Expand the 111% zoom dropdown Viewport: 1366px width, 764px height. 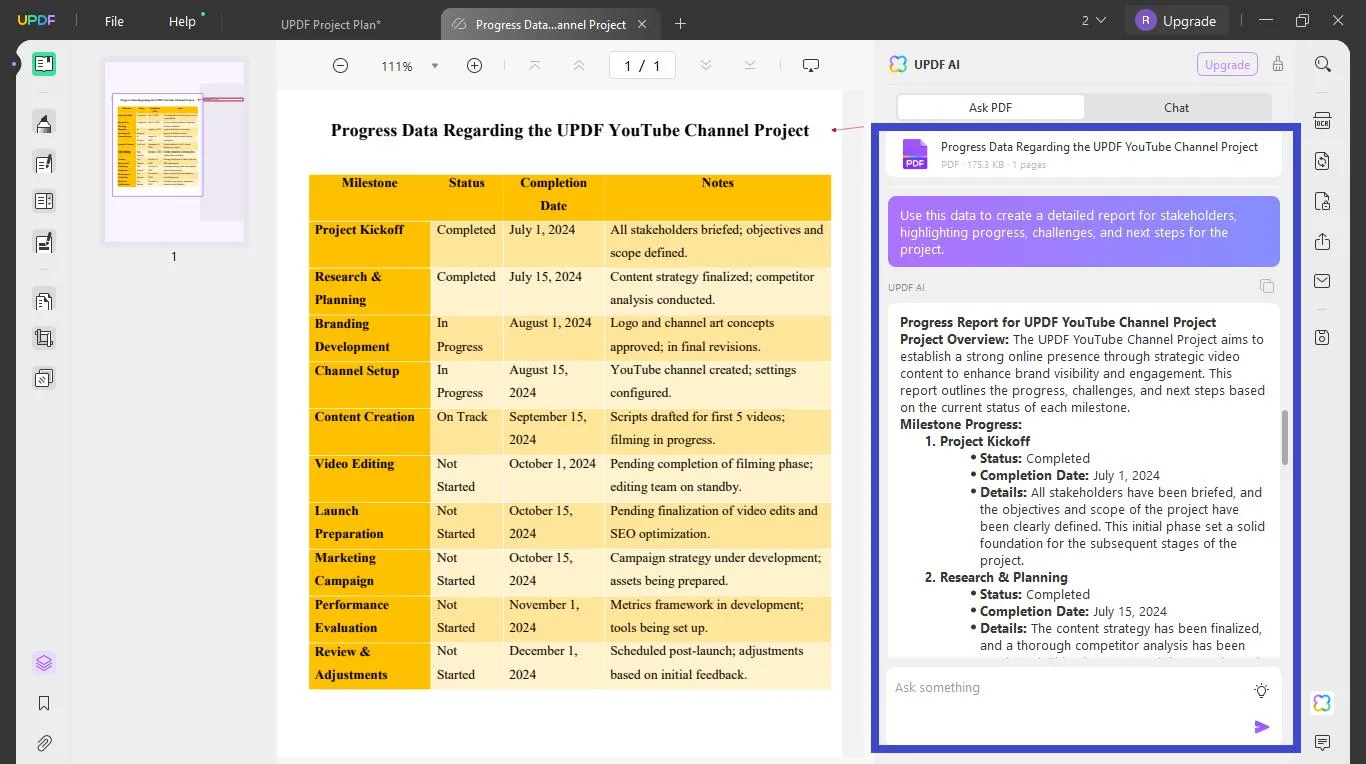click(434, 65)
